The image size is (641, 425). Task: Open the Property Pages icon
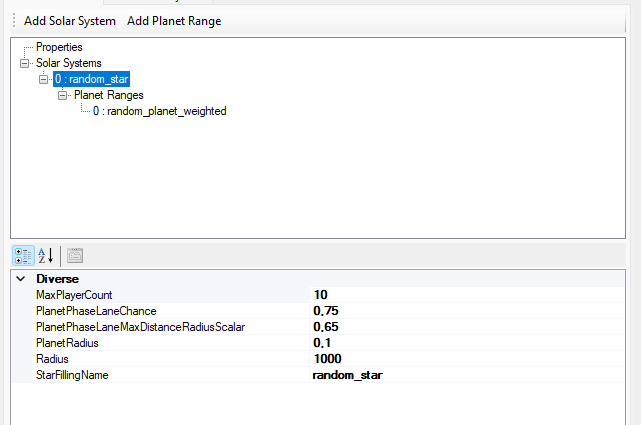click(x=75, y=256)
